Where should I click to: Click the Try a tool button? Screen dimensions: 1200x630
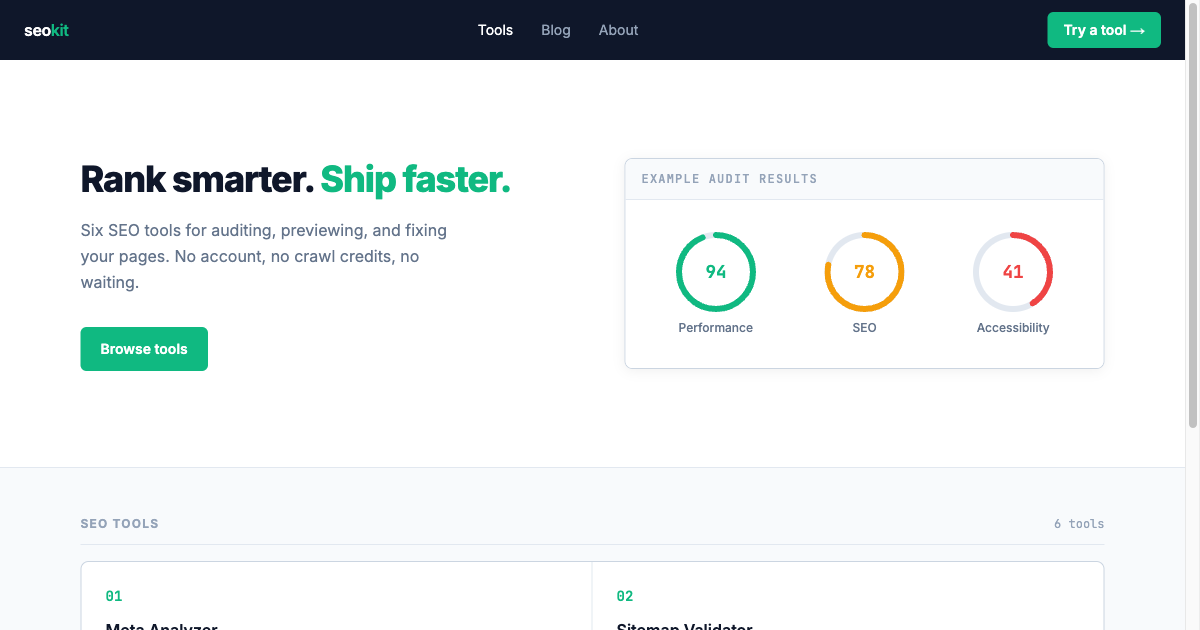click(1104, 30)
